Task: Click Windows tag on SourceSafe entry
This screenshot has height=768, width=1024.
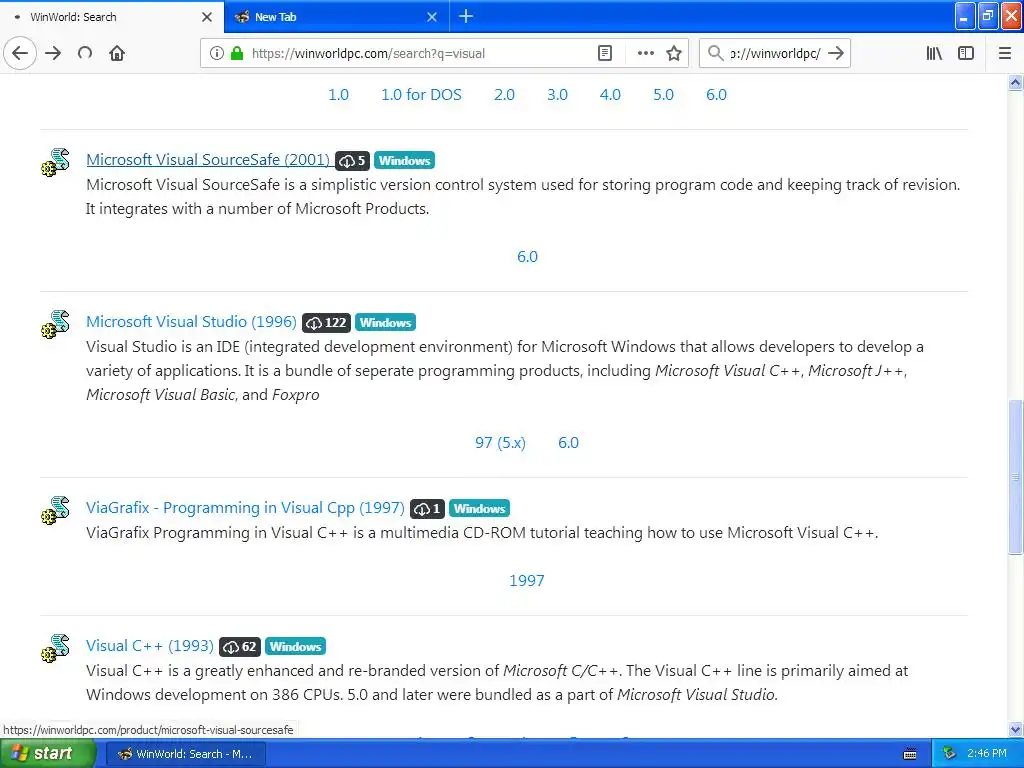Action: pyautogui.click(x=404, y=161)
